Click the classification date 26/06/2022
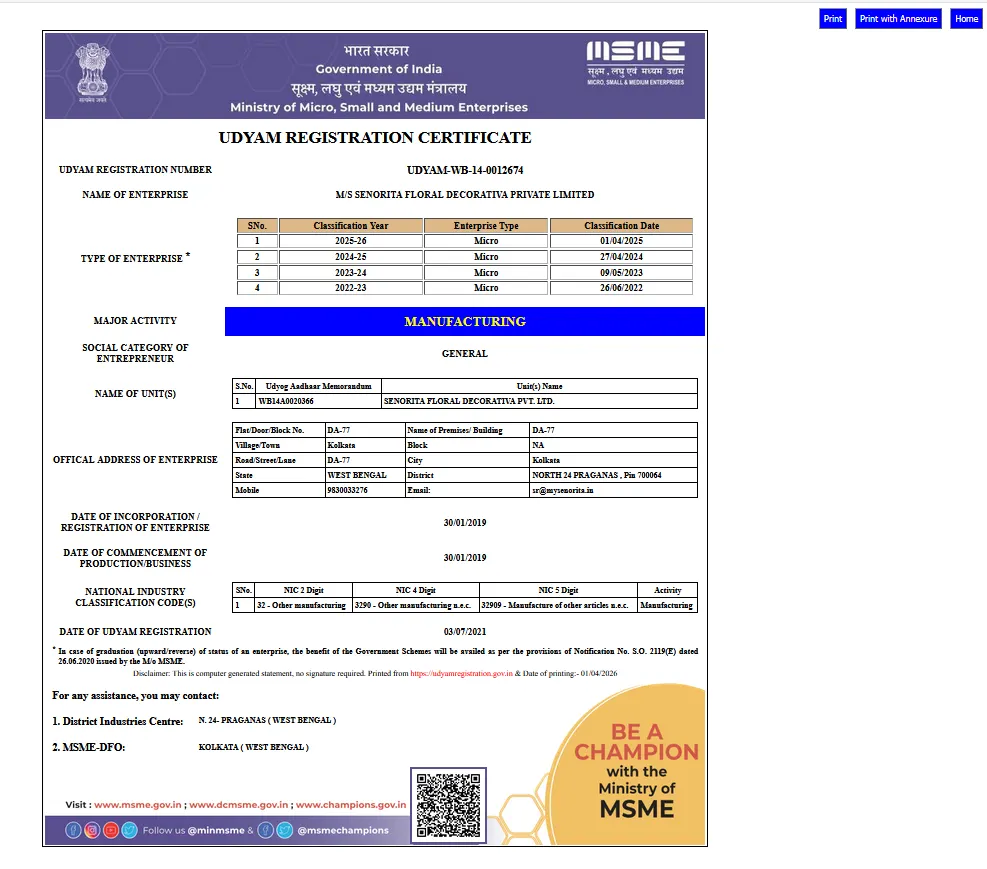 point(621,288)
